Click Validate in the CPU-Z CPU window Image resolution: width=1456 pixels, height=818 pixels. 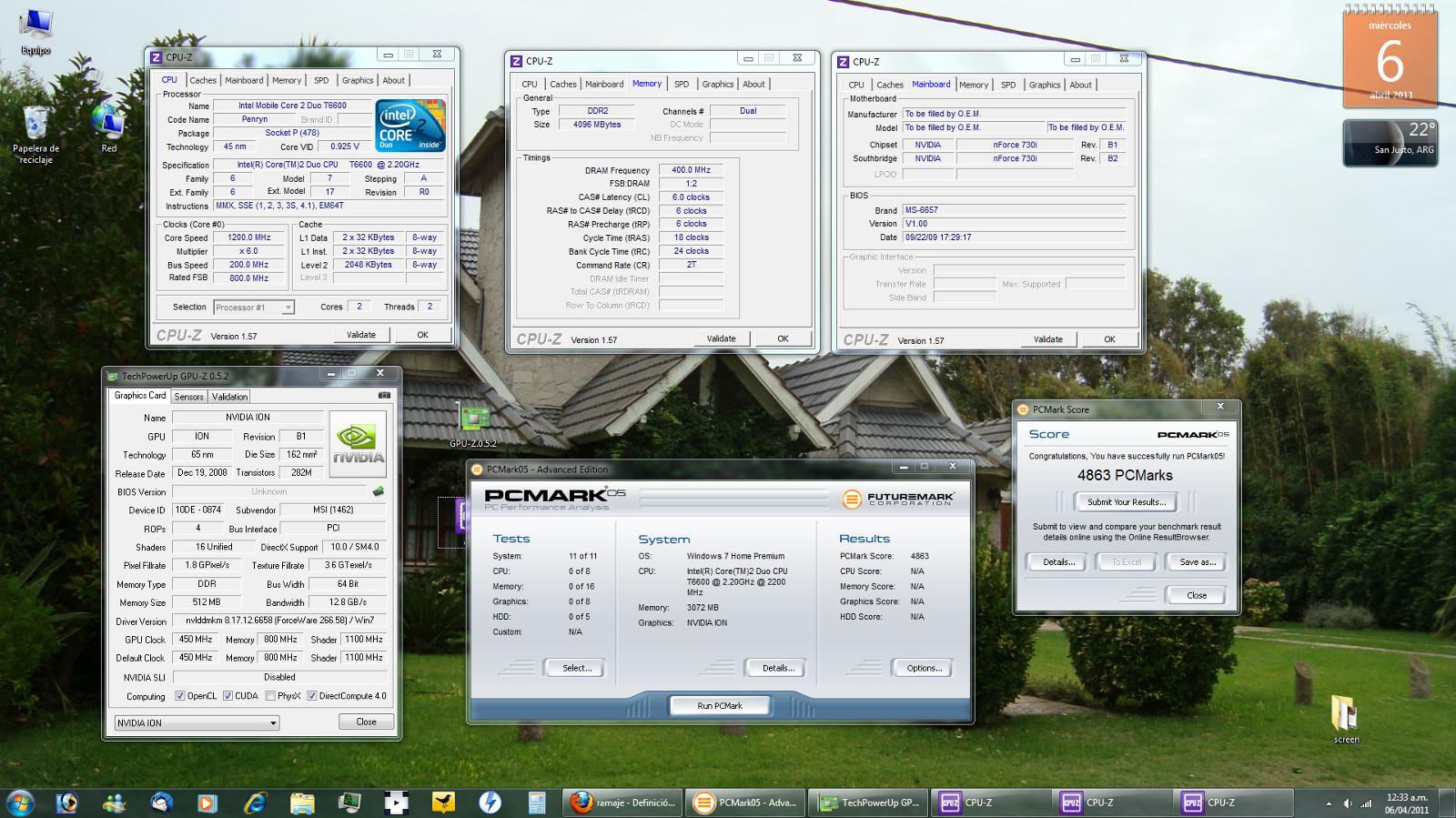361,335
